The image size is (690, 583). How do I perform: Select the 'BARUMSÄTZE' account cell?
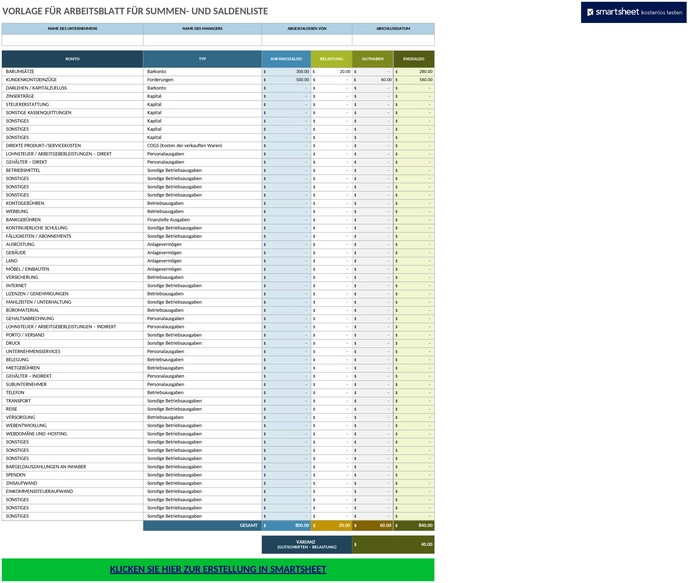tap(72, 71)
